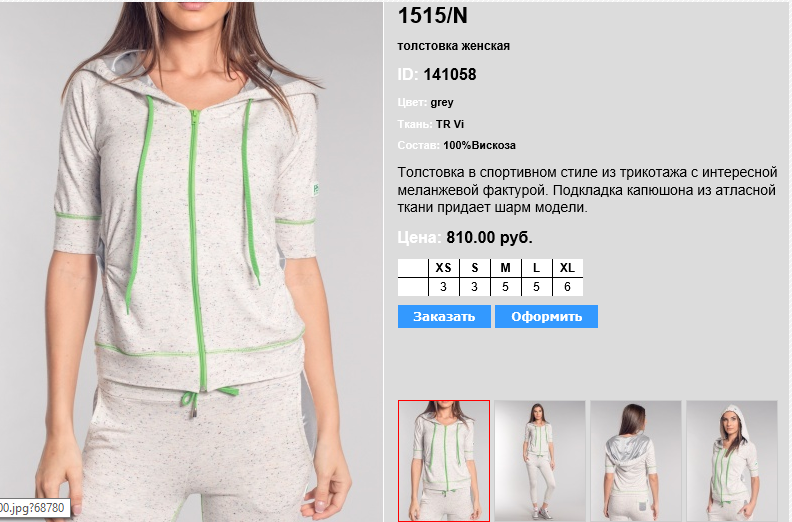Click the fabric value TR Vi
The image size is (792, 522).
(450, 124)
